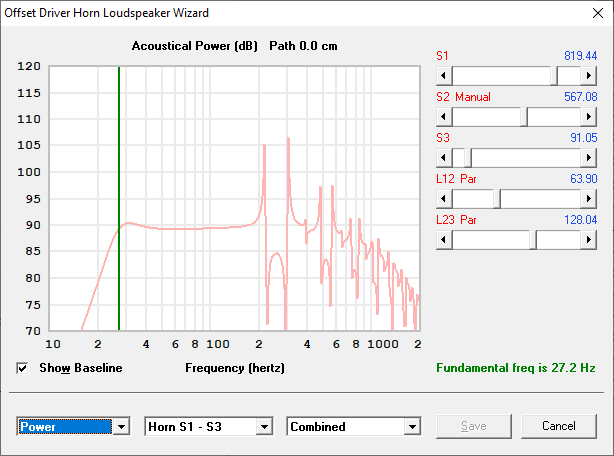Click the S2 Manual slider right arrow
This screenshot has width=614, height=456.
coord(589,117)
